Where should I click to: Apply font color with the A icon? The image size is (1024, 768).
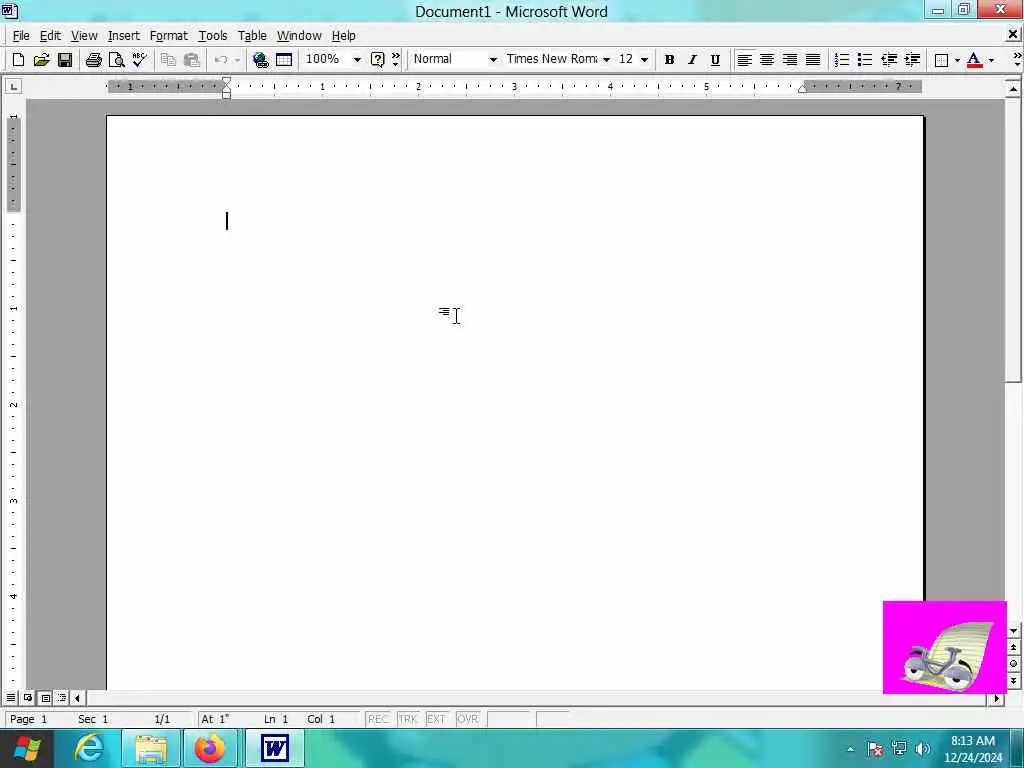pos(974,60)
